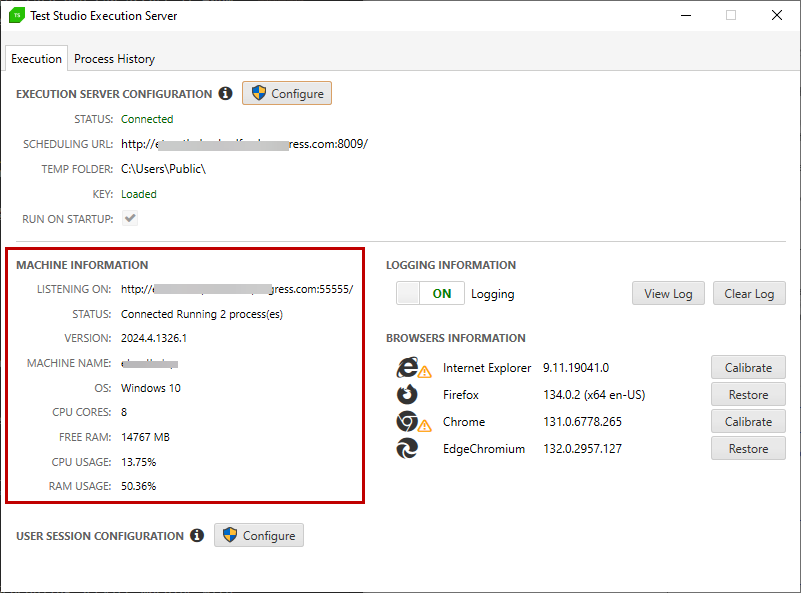Select Chrome version 131.0.6778.265
The height and width of the screenshot is (593, 801).
click(x=582, y=422)
